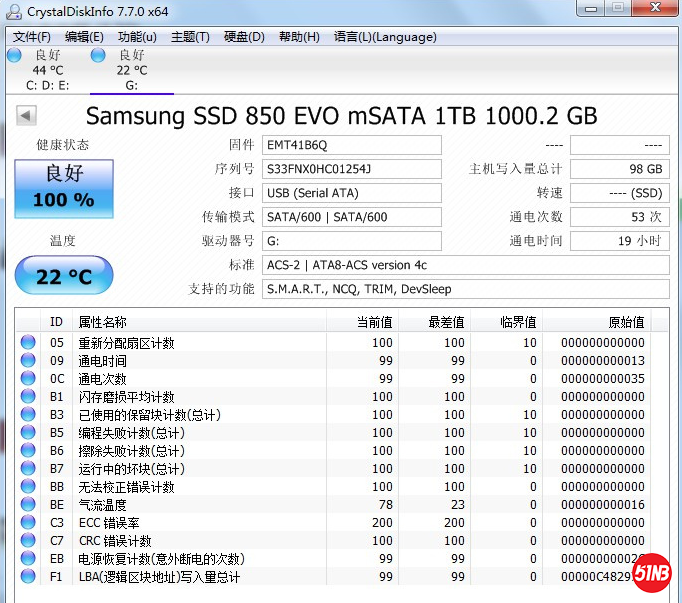The image size is (682, 603).
Task: Open the 硬盘(D) menu
Action: point(244,37)
